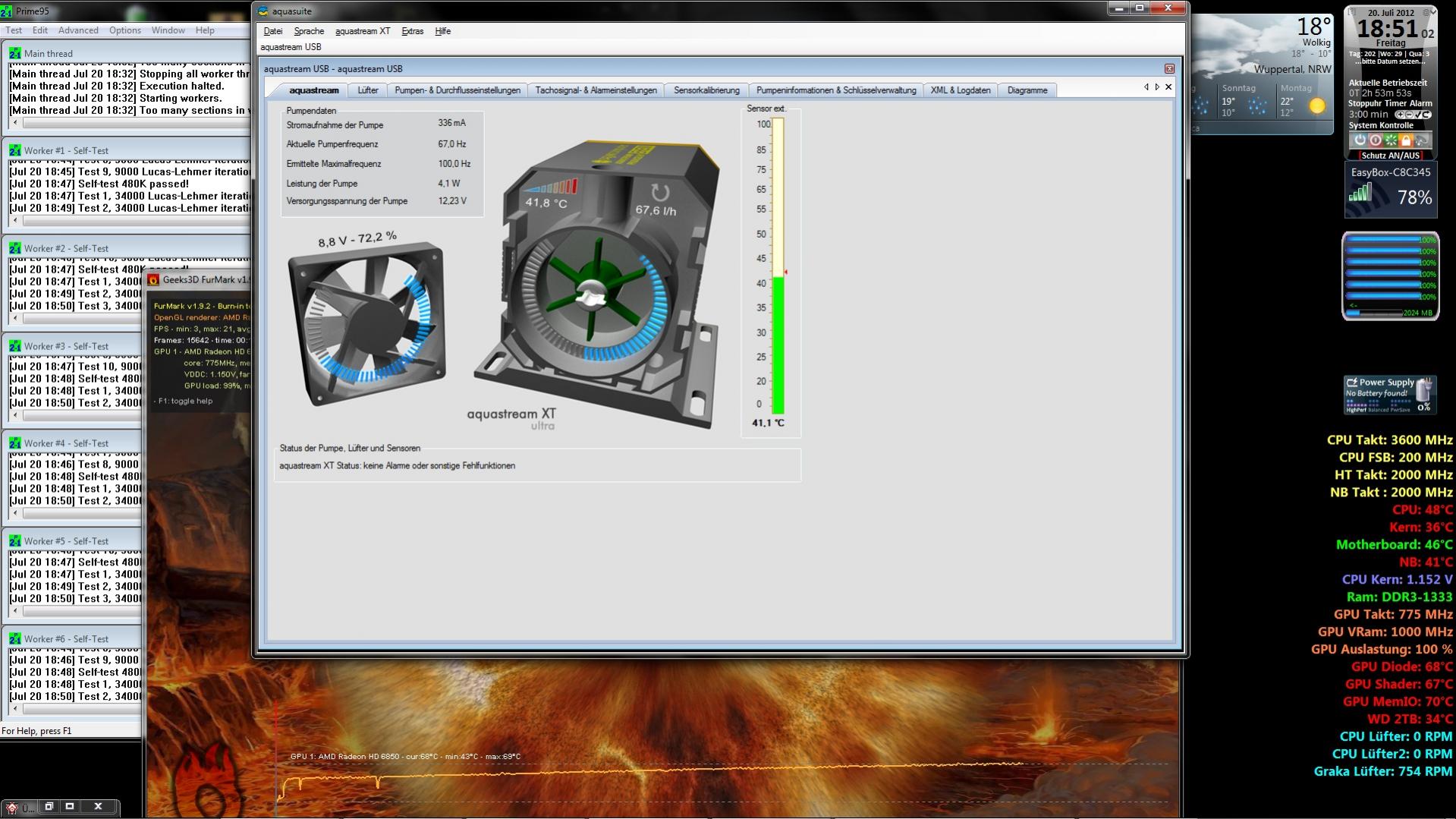Screen dimensions: 1456x819
Task: Open the Sprache menu
Action: pos(309,31)
